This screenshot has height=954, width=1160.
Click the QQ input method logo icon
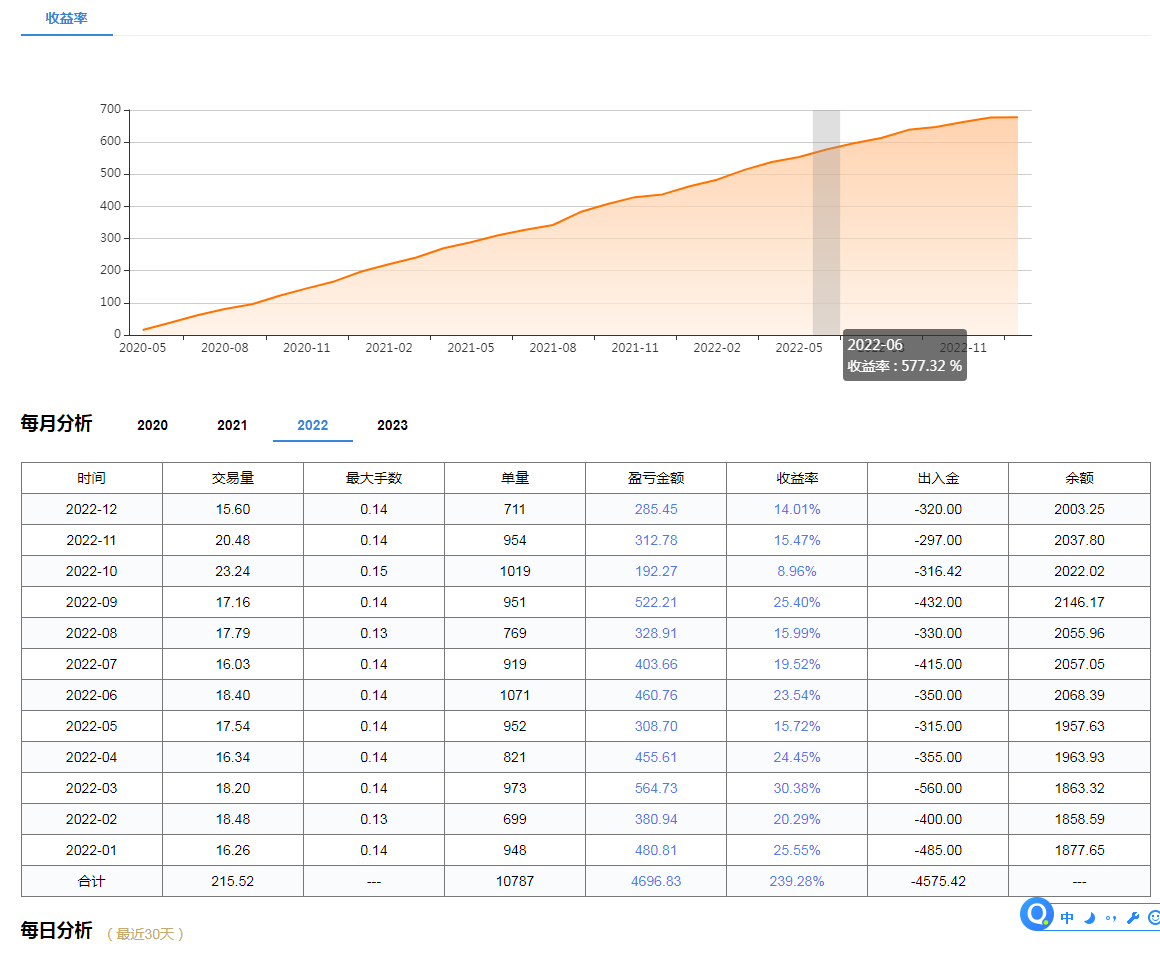(x=1038, y=914)
